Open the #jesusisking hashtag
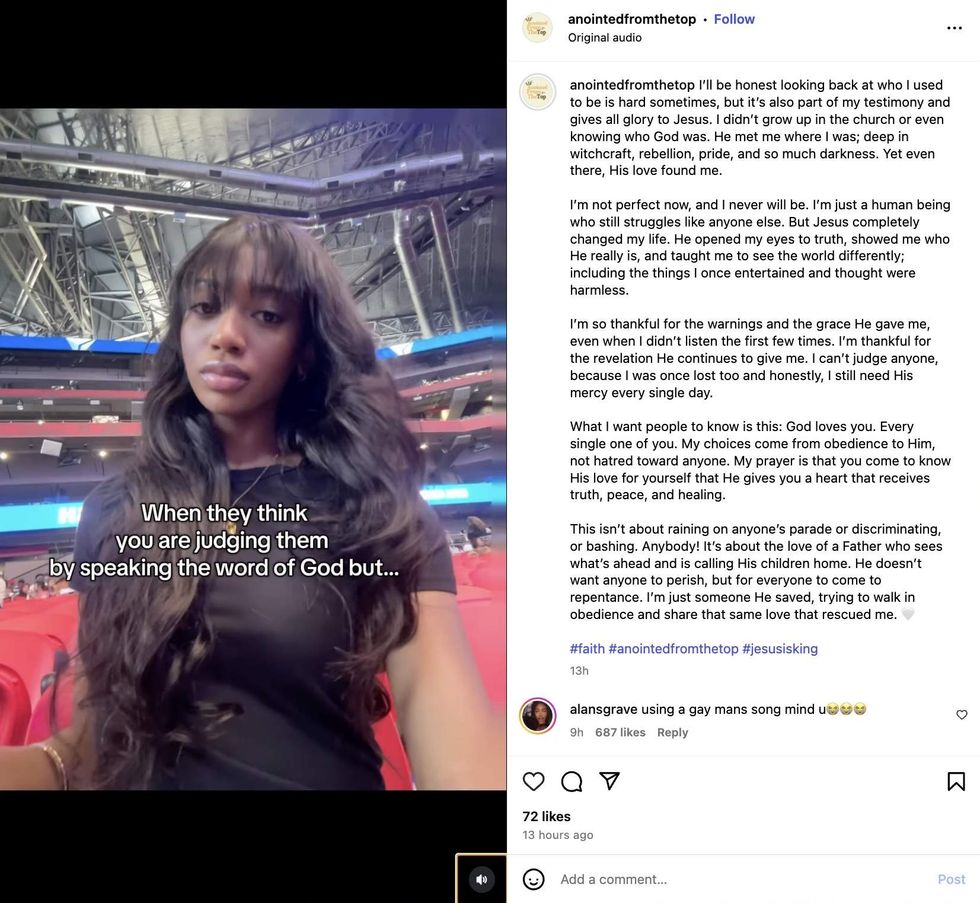The width and height of the screenshot is (980, 903). (x=780, y=649)
